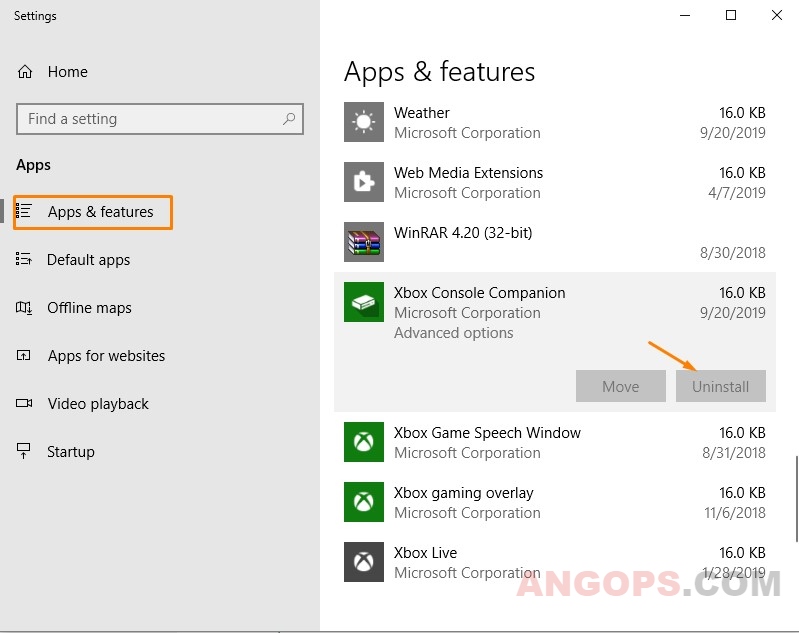Click the apps list scrollbar thumb
The image size is (799, 633).
point(796,499)
